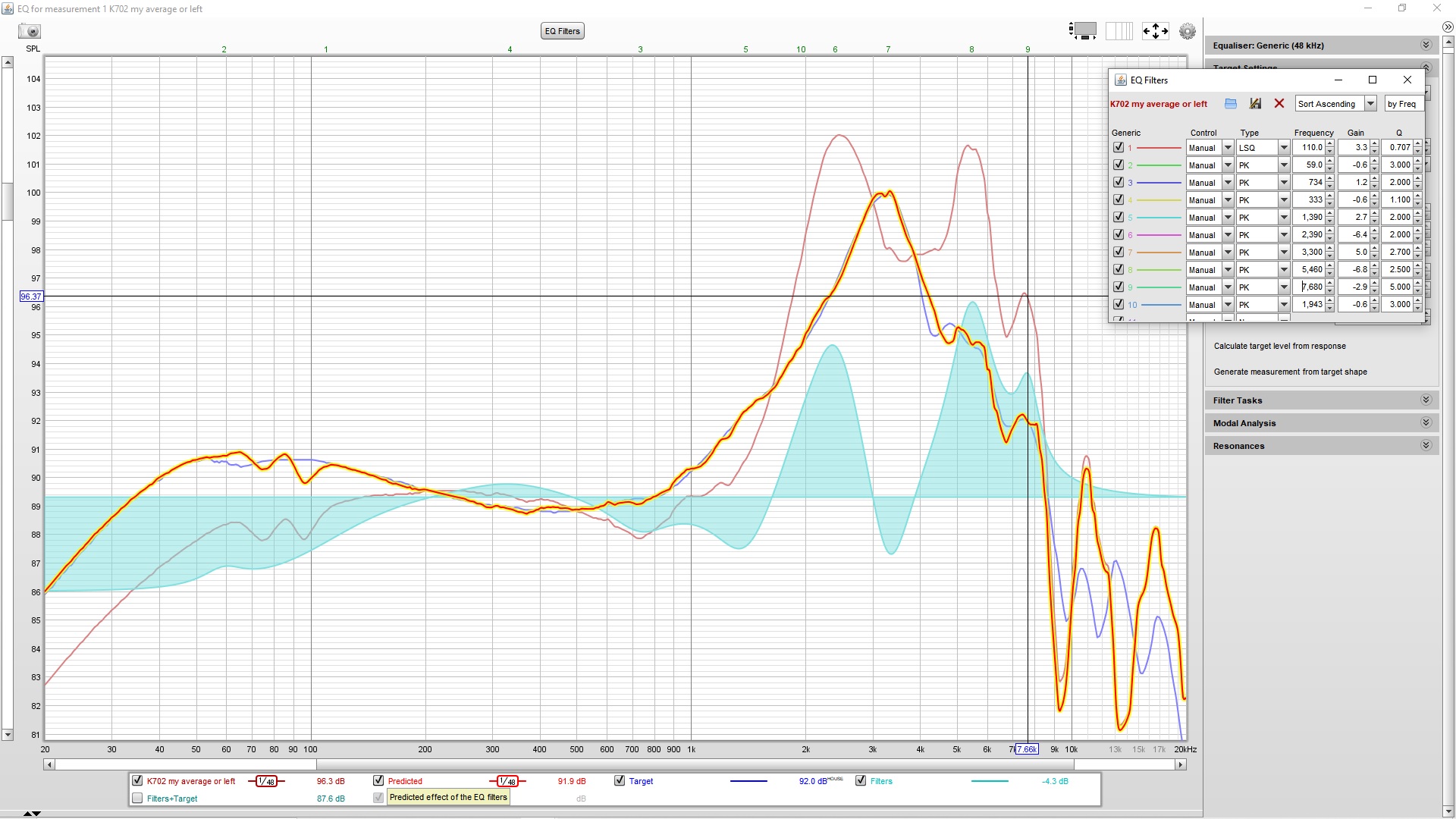Click horizontal graph scrollbar left arrow

49,764
